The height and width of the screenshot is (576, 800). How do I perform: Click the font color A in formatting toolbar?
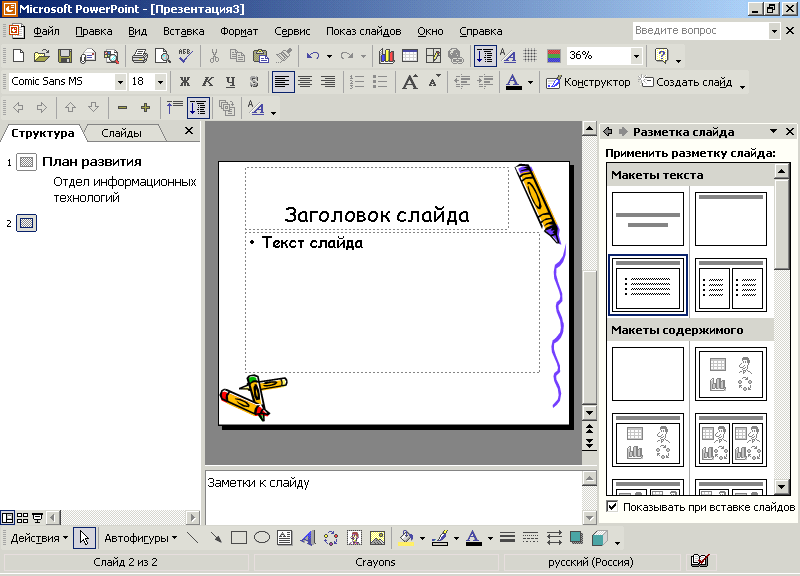514,82
